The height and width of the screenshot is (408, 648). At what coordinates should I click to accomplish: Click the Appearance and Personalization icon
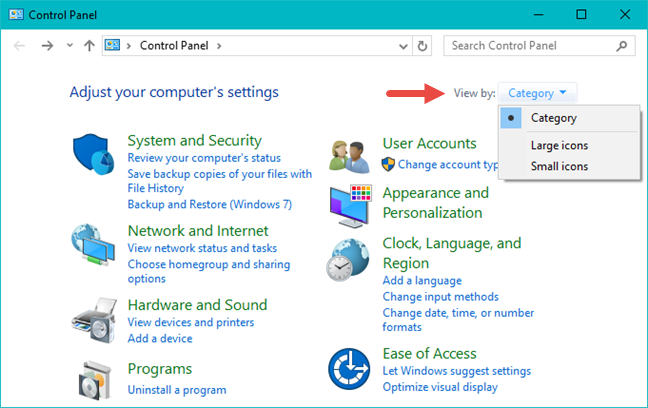coord(349,203)
